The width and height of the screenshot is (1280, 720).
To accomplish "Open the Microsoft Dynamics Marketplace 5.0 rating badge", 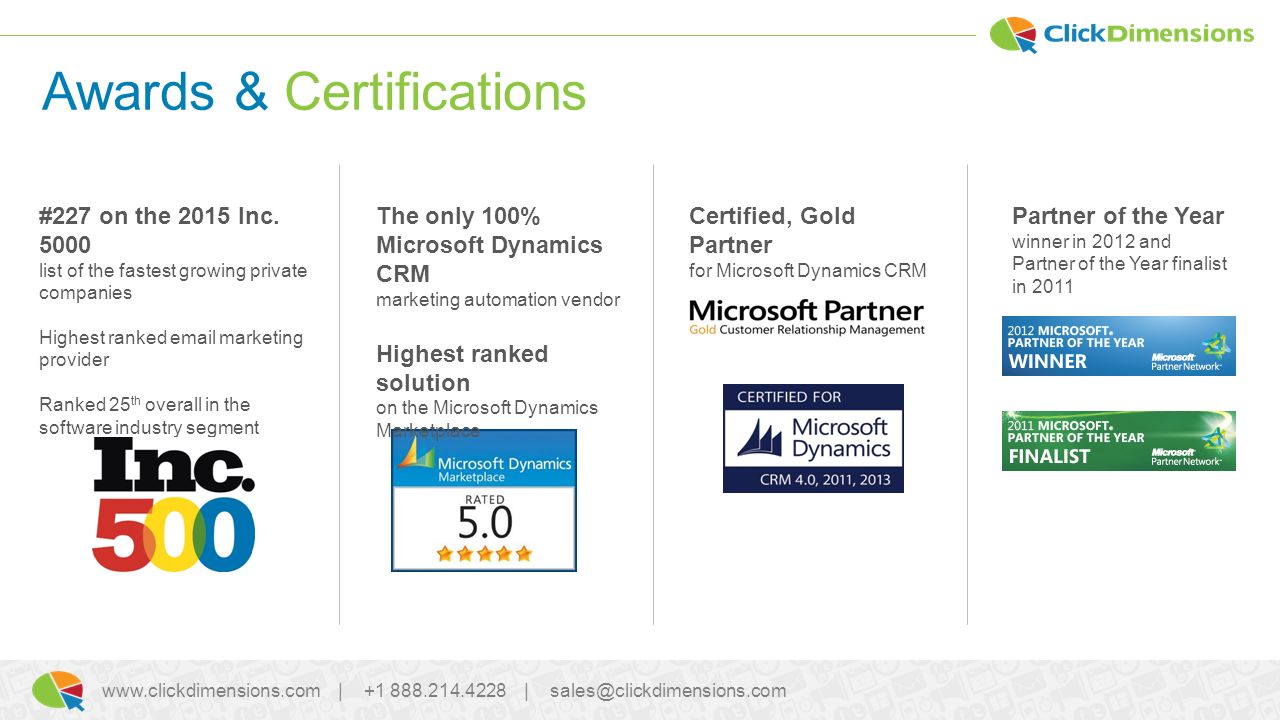I will click(484, 500).
